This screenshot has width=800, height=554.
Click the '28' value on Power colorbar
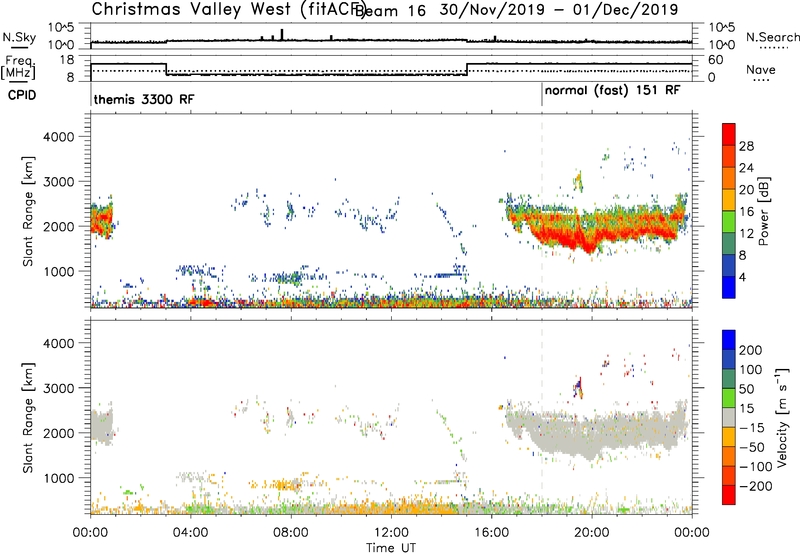coord(746,146)
